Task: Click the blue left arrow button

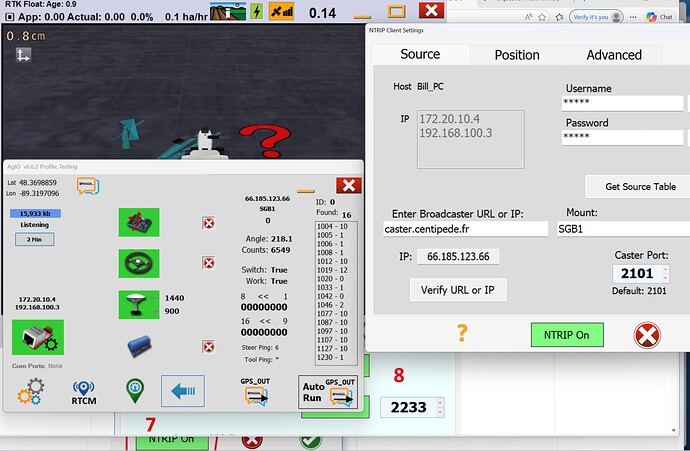Action: 183,391
